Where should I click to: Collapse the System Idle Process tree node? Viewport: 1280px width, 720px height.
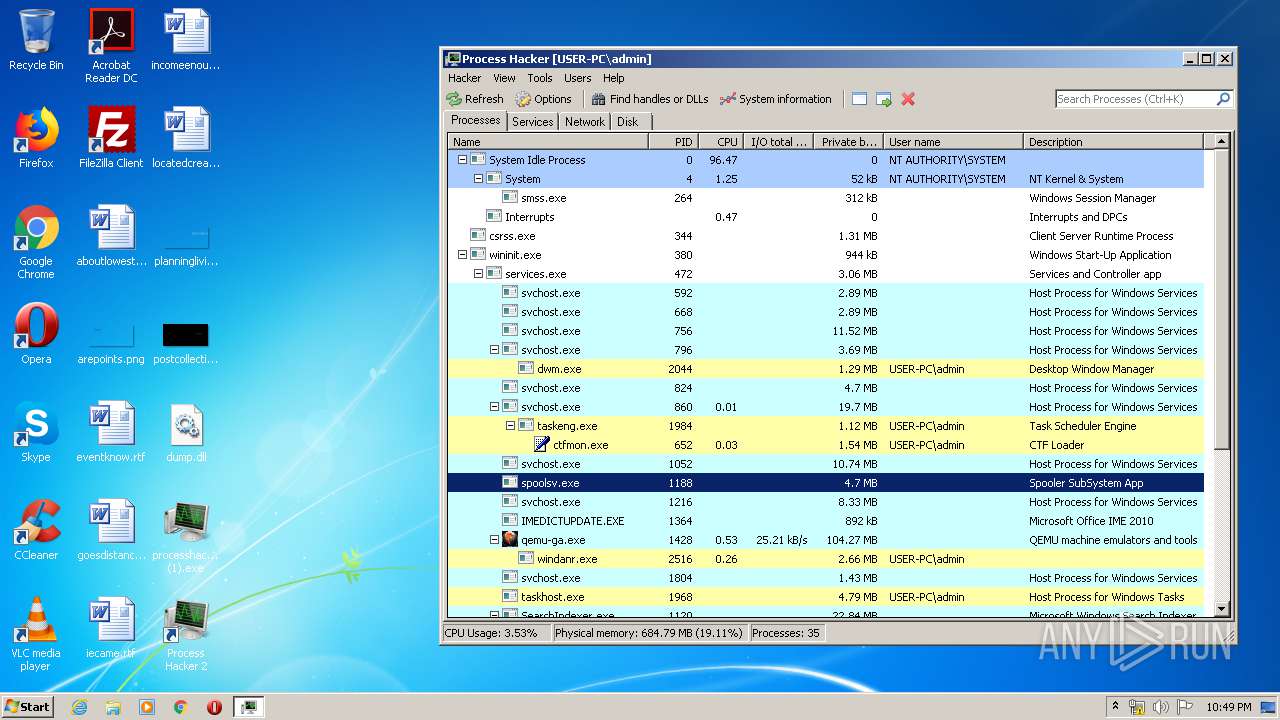click(462, 160)
